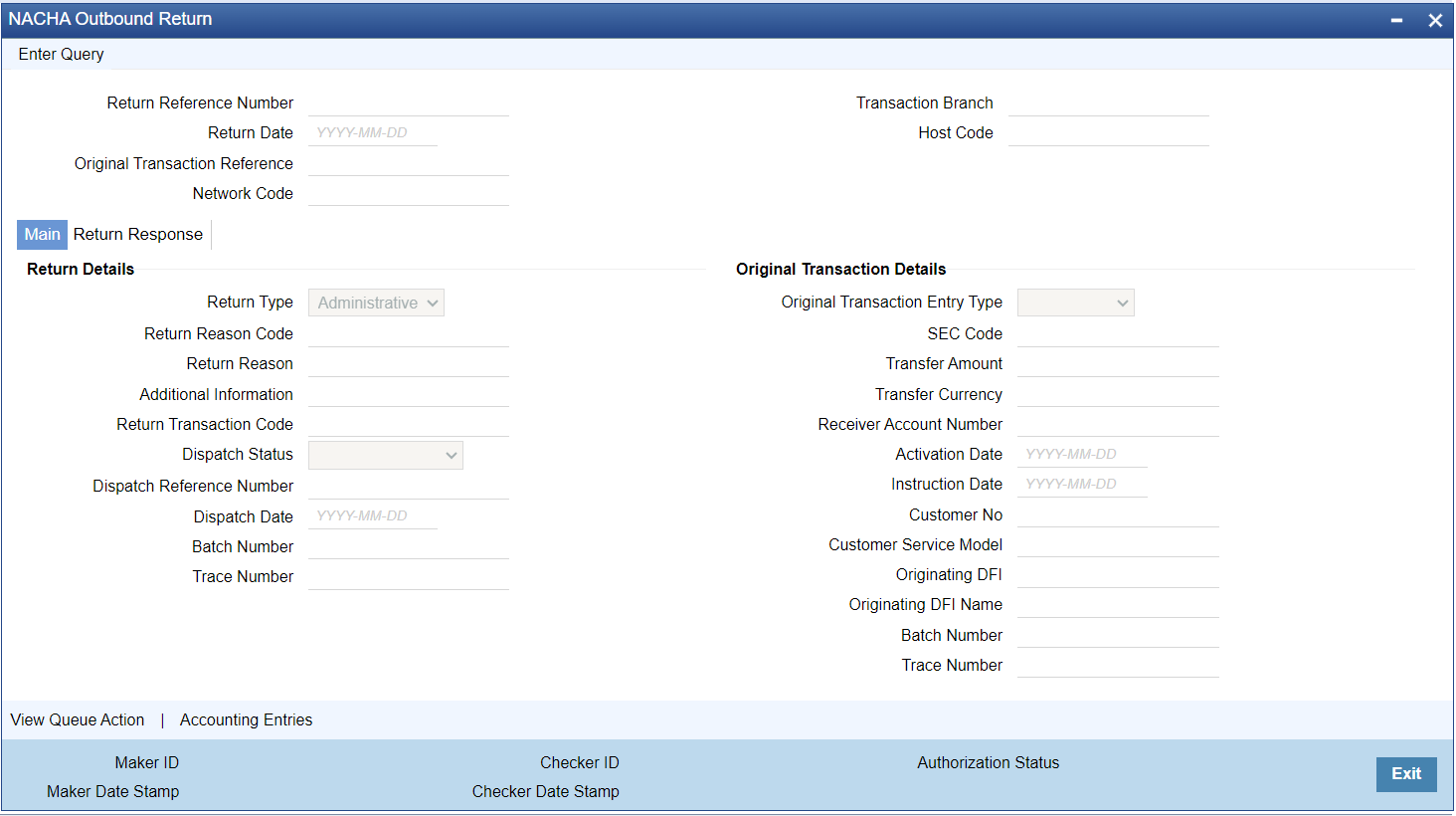The image size is (1456, 816).
Task: Focus the Instruction Date field
Action: point(1082,485)
